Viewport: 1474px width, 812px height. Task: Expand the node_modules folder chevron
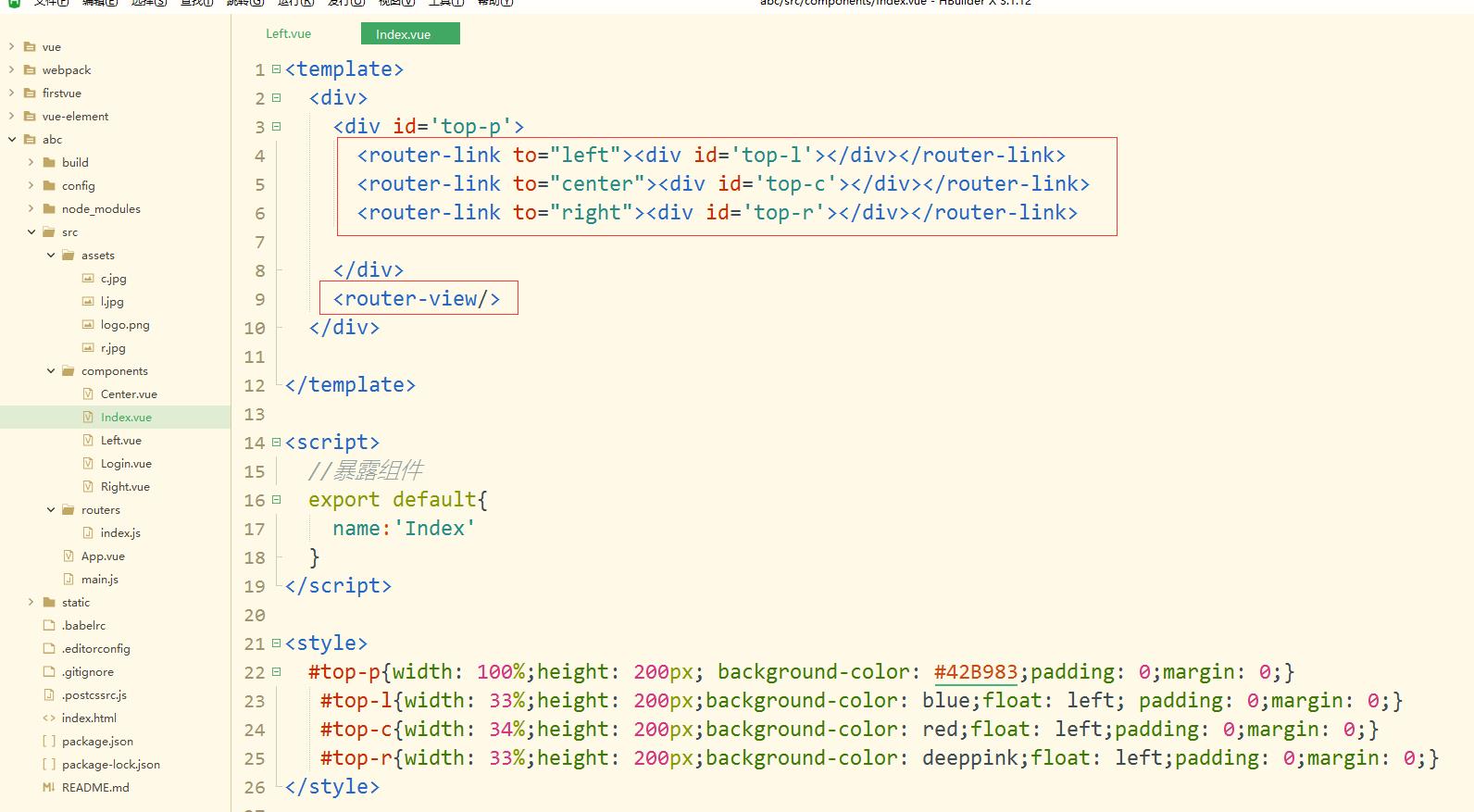(x=31, y=208)
